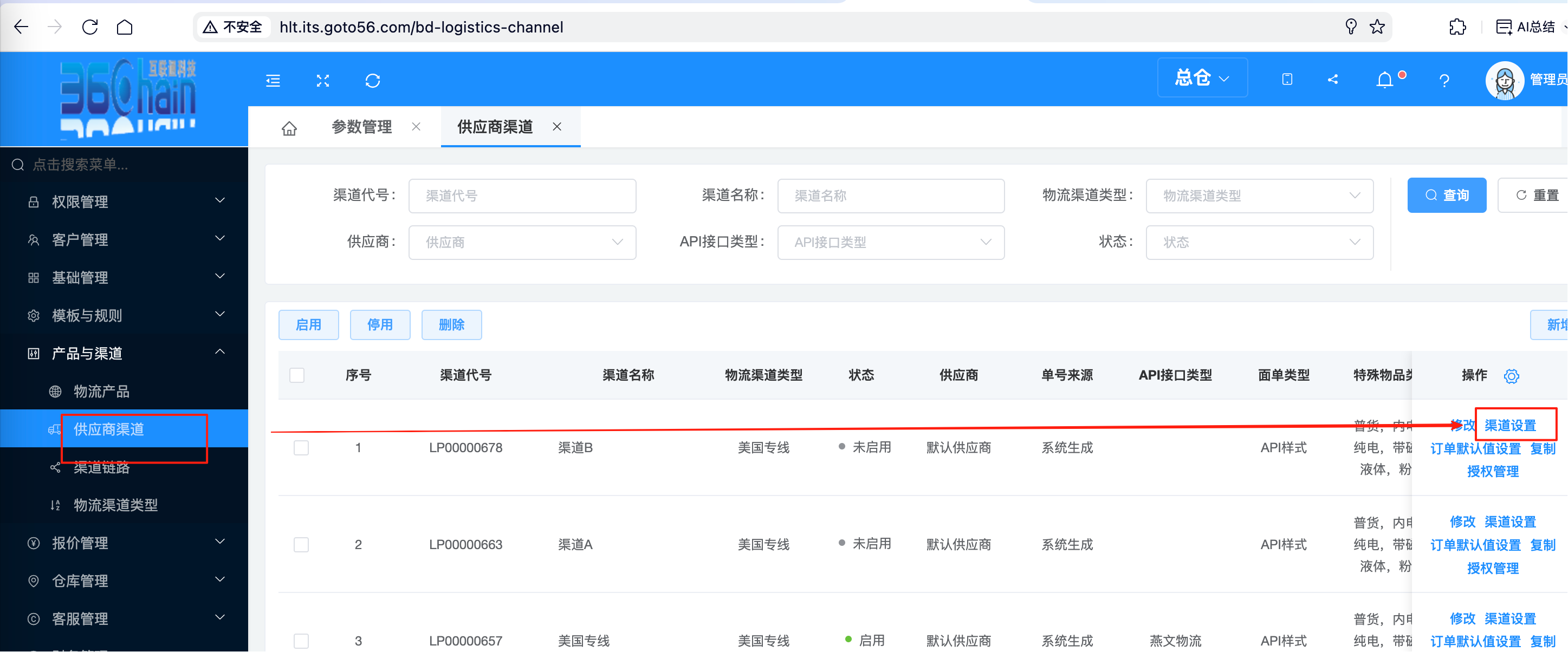The height and width of the screenshot is (652, 1568).
Task: Expand the 客户管理 menu
Action: click(124, 240)
